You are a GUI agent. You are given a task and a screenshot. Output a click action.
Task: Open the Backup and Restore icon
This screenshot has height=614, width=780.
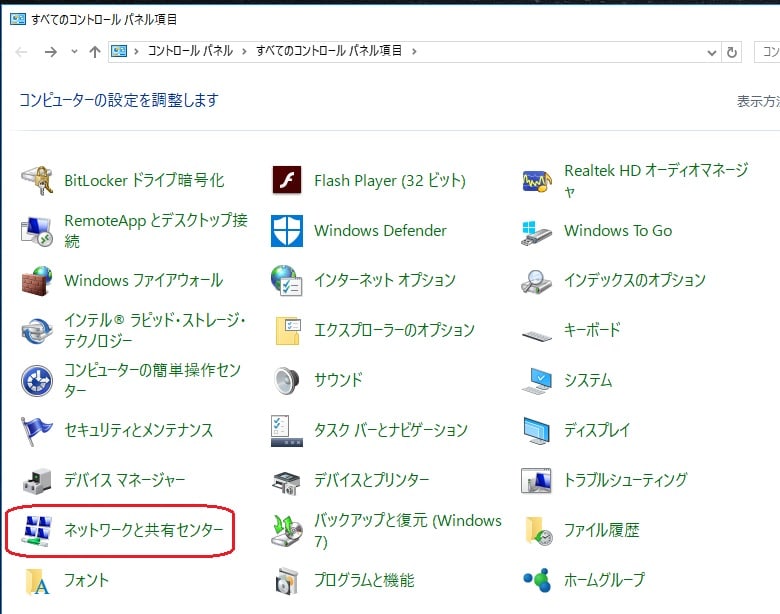tap(287, 531)
